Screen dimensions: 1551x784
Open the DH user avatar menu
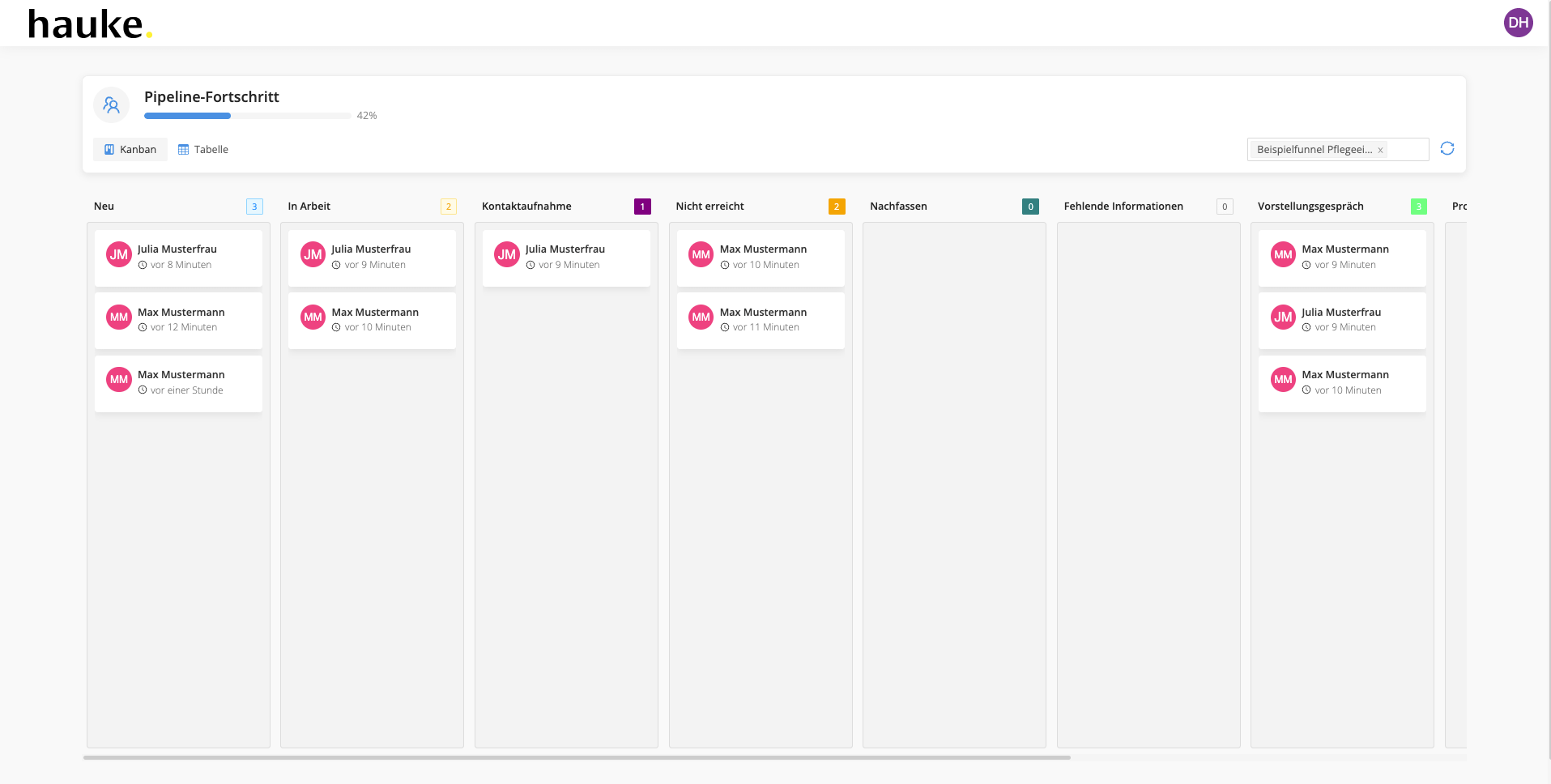pos(1518,23)
